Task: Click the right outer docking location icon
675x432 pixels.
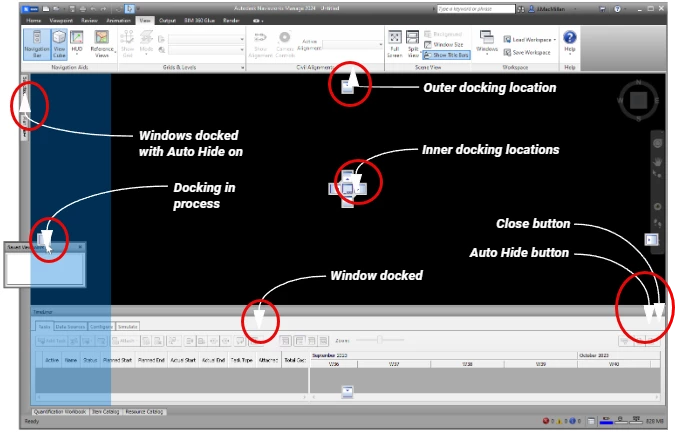Action: [651, 240]
